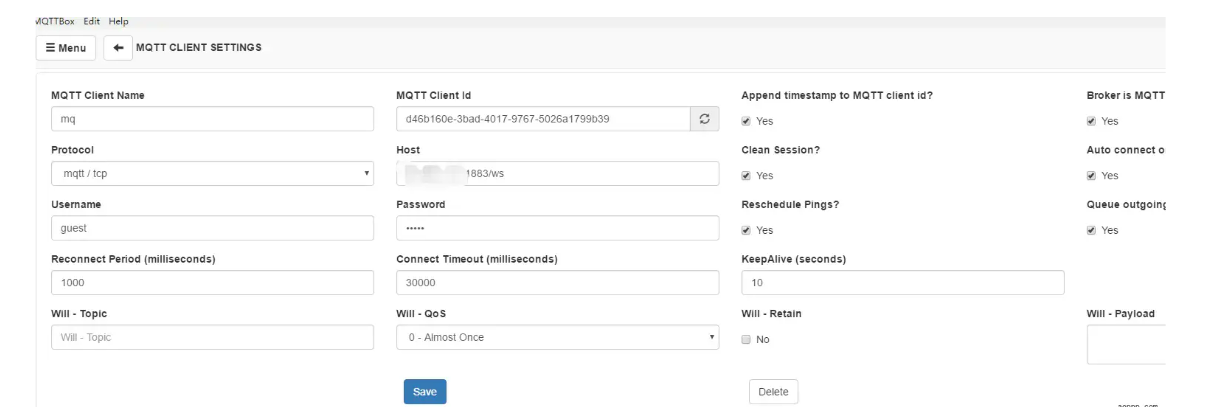Viewport: 1205px width, 407px height.
Task: Save the MQTT client settings
Action: pos(425,392)
